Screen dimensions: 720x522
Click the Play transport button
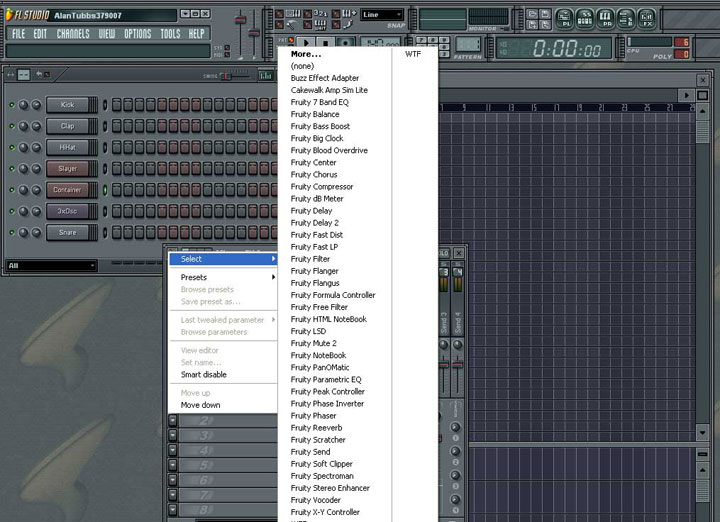[305, 43]
